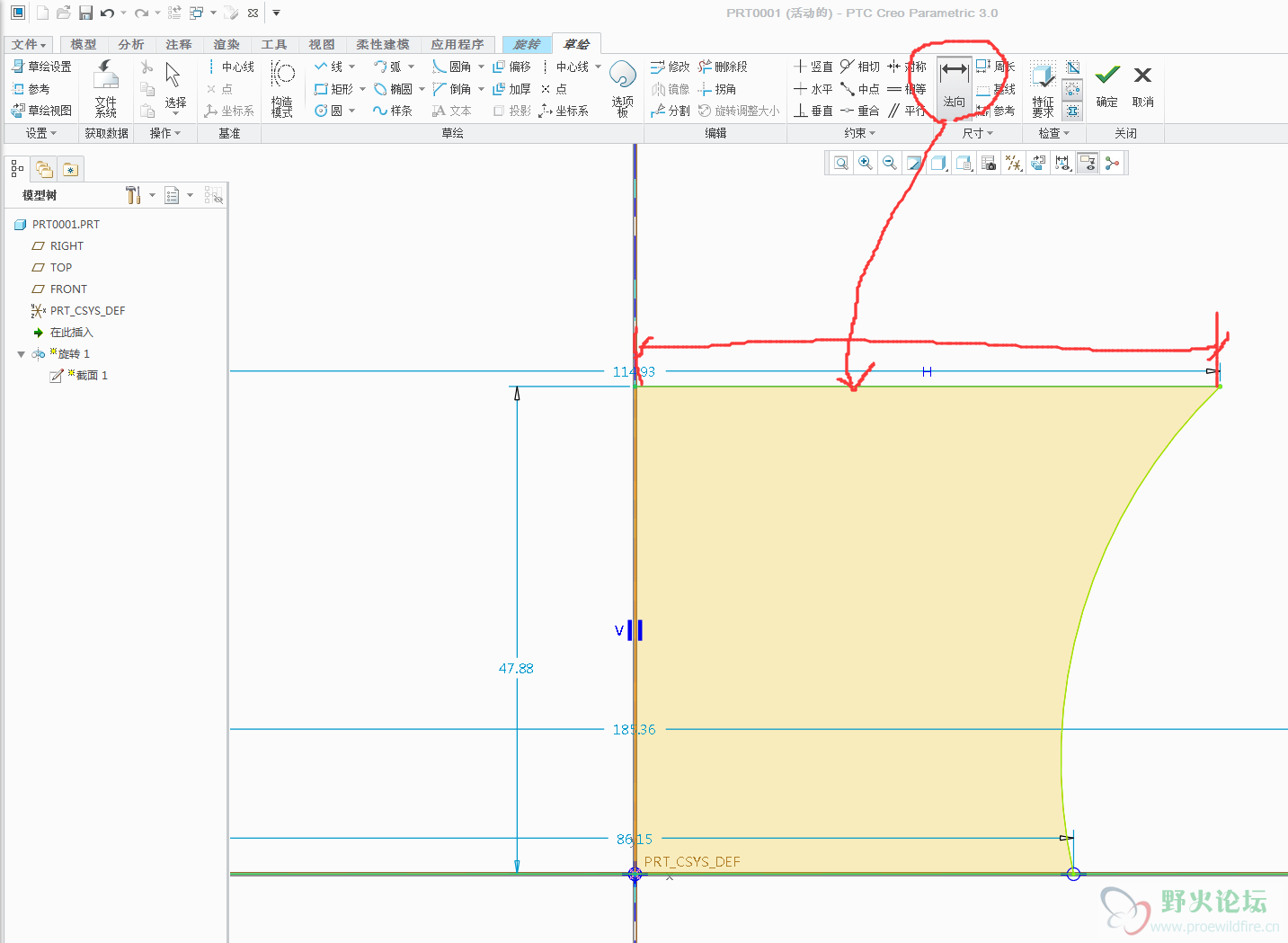Click the 拐角 corner tool
This screenshot has height=943, width=1288.
click(x=717, y=89)
